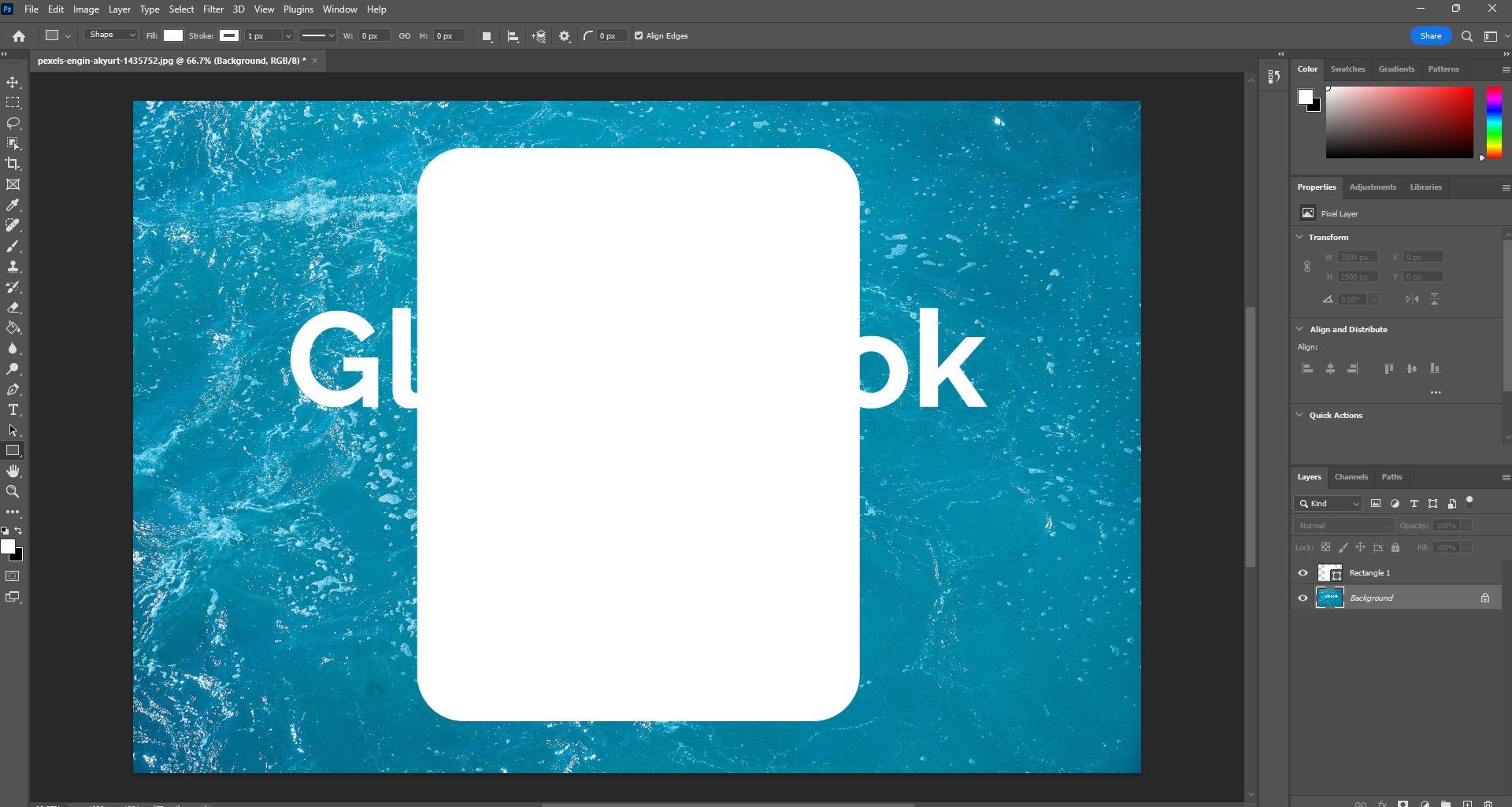Screen dimensions: 1512x807
Task: Select the Rectangle shape tool
Action: [x=13, y=451]
